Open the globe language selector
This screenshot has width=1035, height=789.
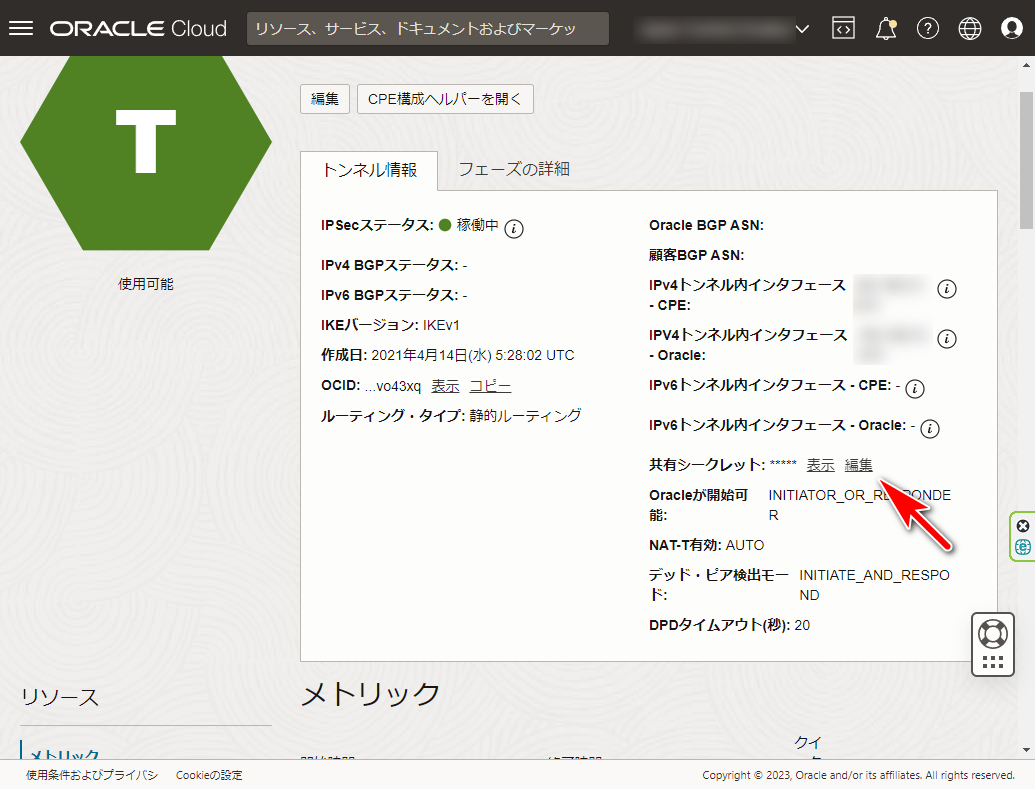coord(970,28)
